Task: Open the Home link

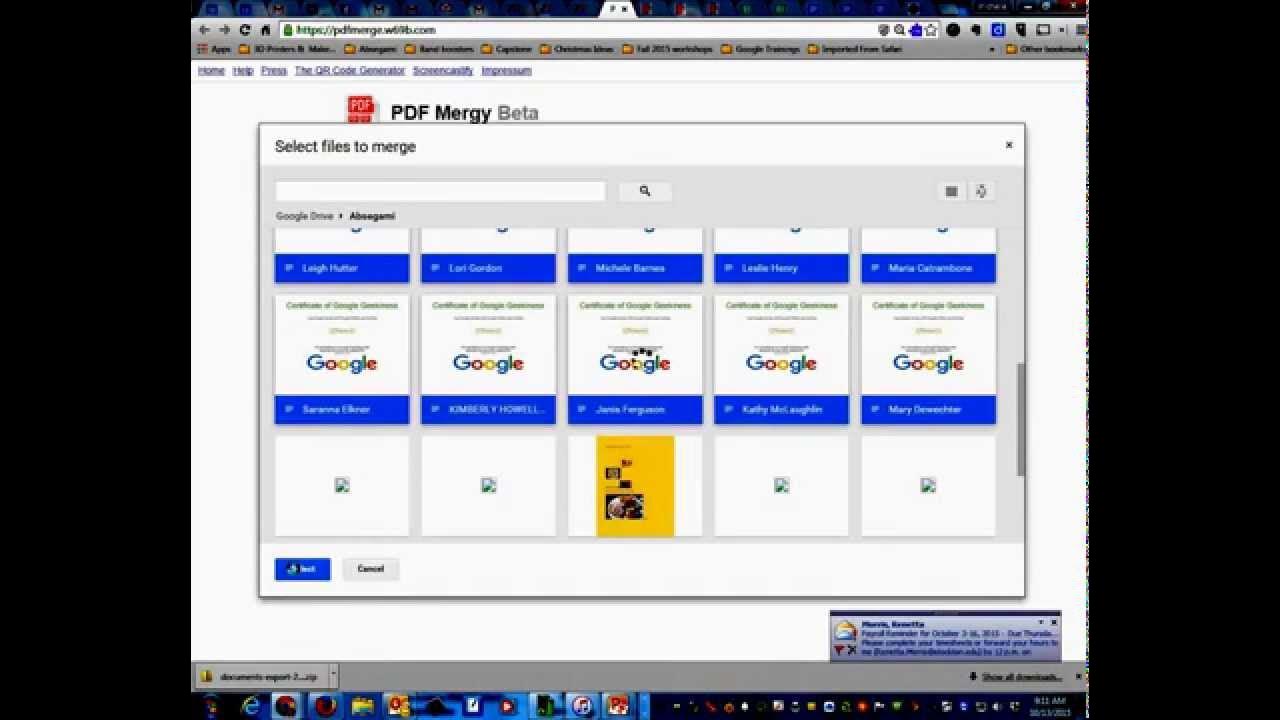Action: click(x=211, y=71)
